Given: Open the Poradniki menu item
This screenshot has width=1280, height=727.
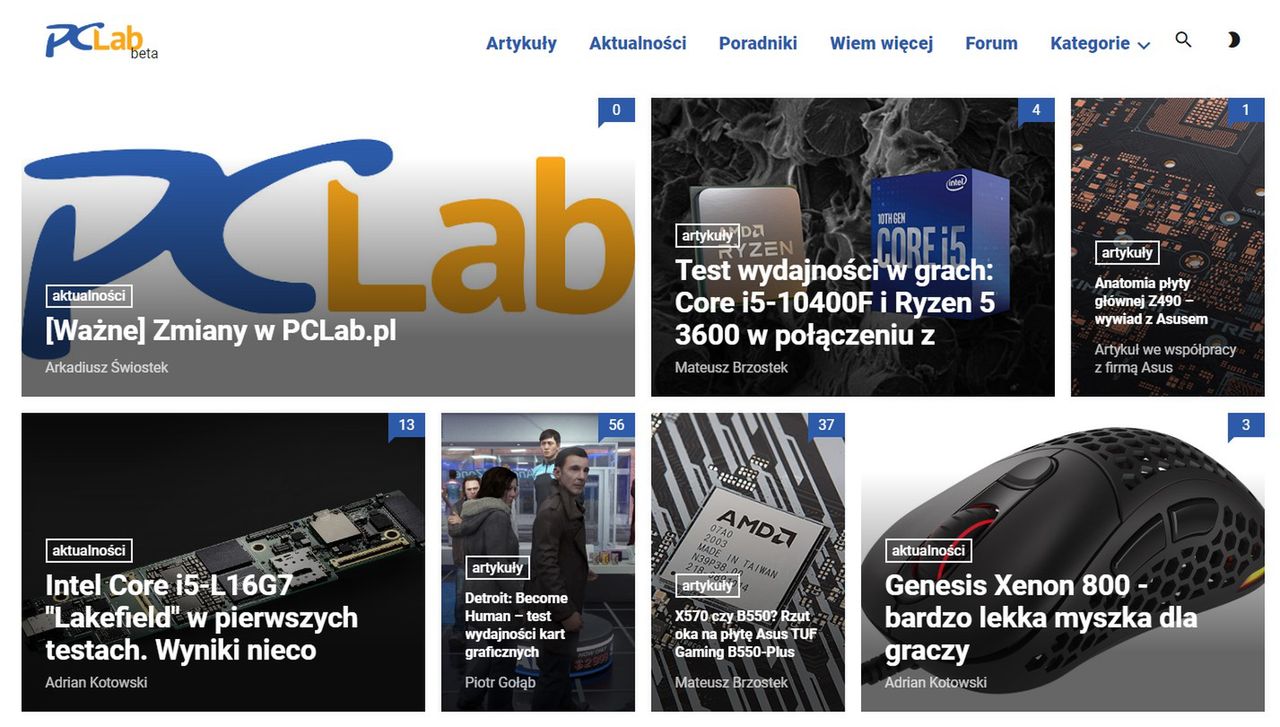Looking at the screenshot, I should coord(758,43).
